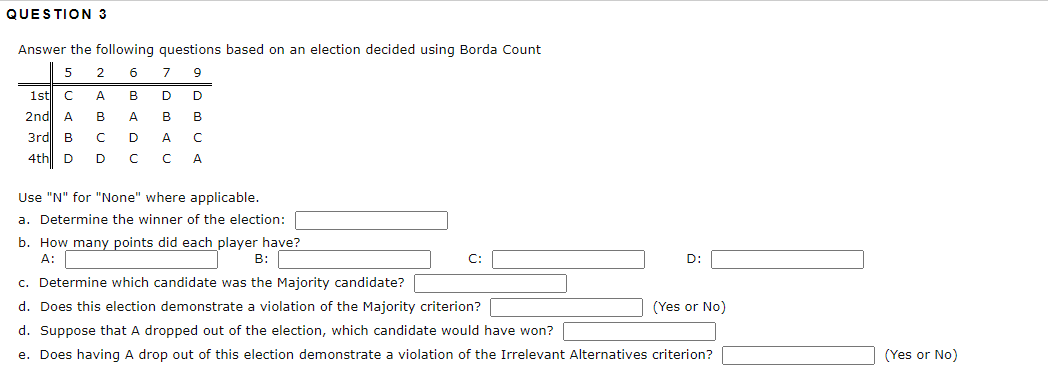
Task: Click the Use "N" for "None" instruction text
Action: 138,198
